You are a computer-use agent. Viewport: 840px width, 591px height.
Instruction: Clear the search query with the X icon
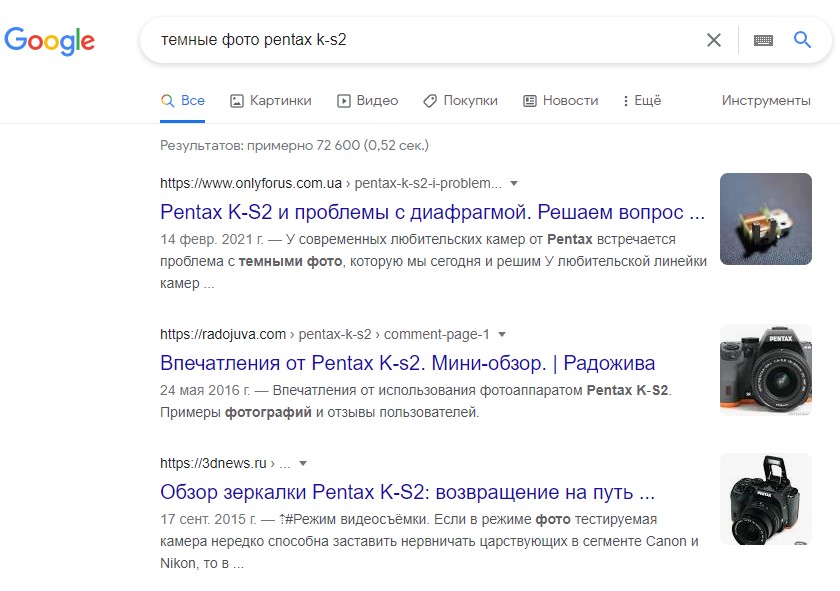(714, 40)
